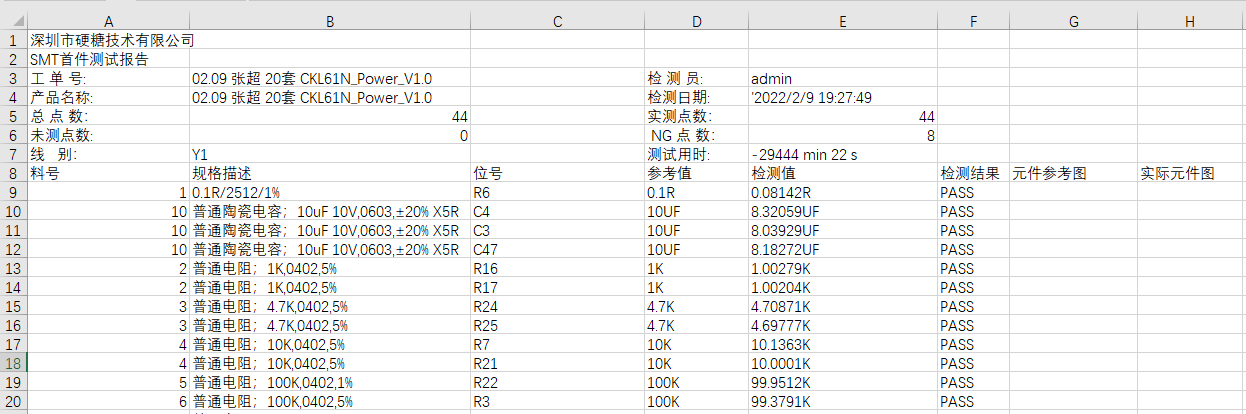Click the 工 单 号 label cell
Viewport: 1246px width, 414px height.
(x=108, y=79)
